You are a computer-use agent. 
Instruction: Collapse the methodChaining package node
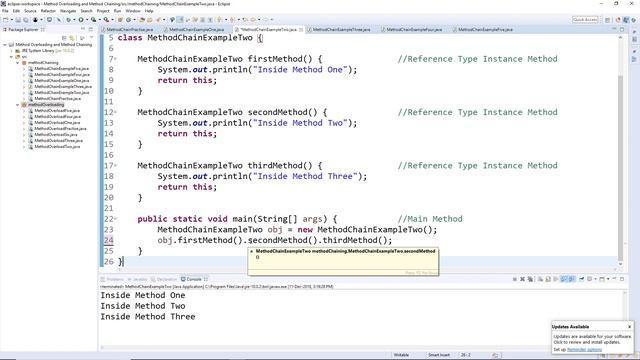click(x=18, y=63)
